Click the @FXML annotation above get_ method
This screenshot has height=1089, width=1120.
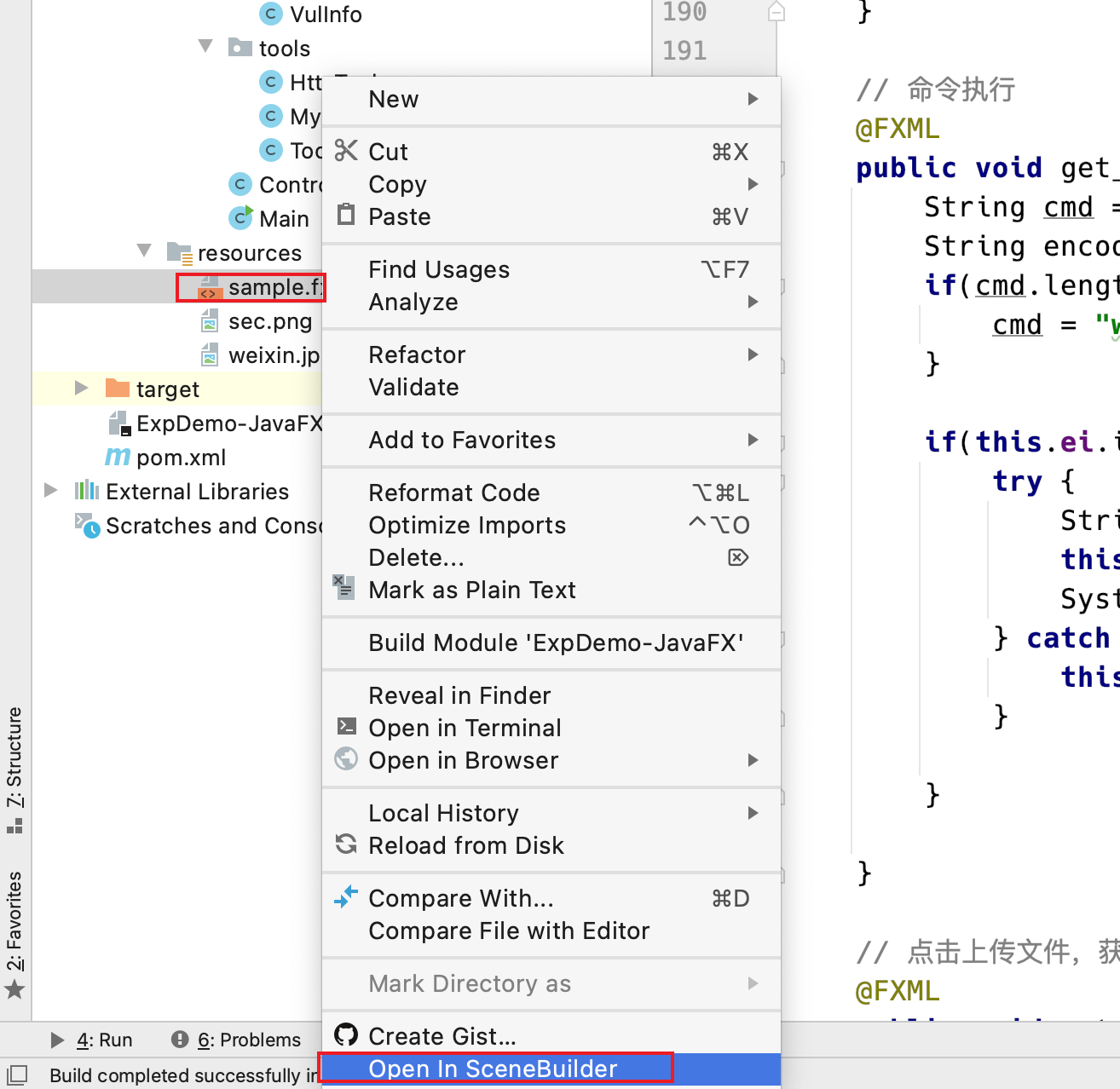[x=898, y=129]
